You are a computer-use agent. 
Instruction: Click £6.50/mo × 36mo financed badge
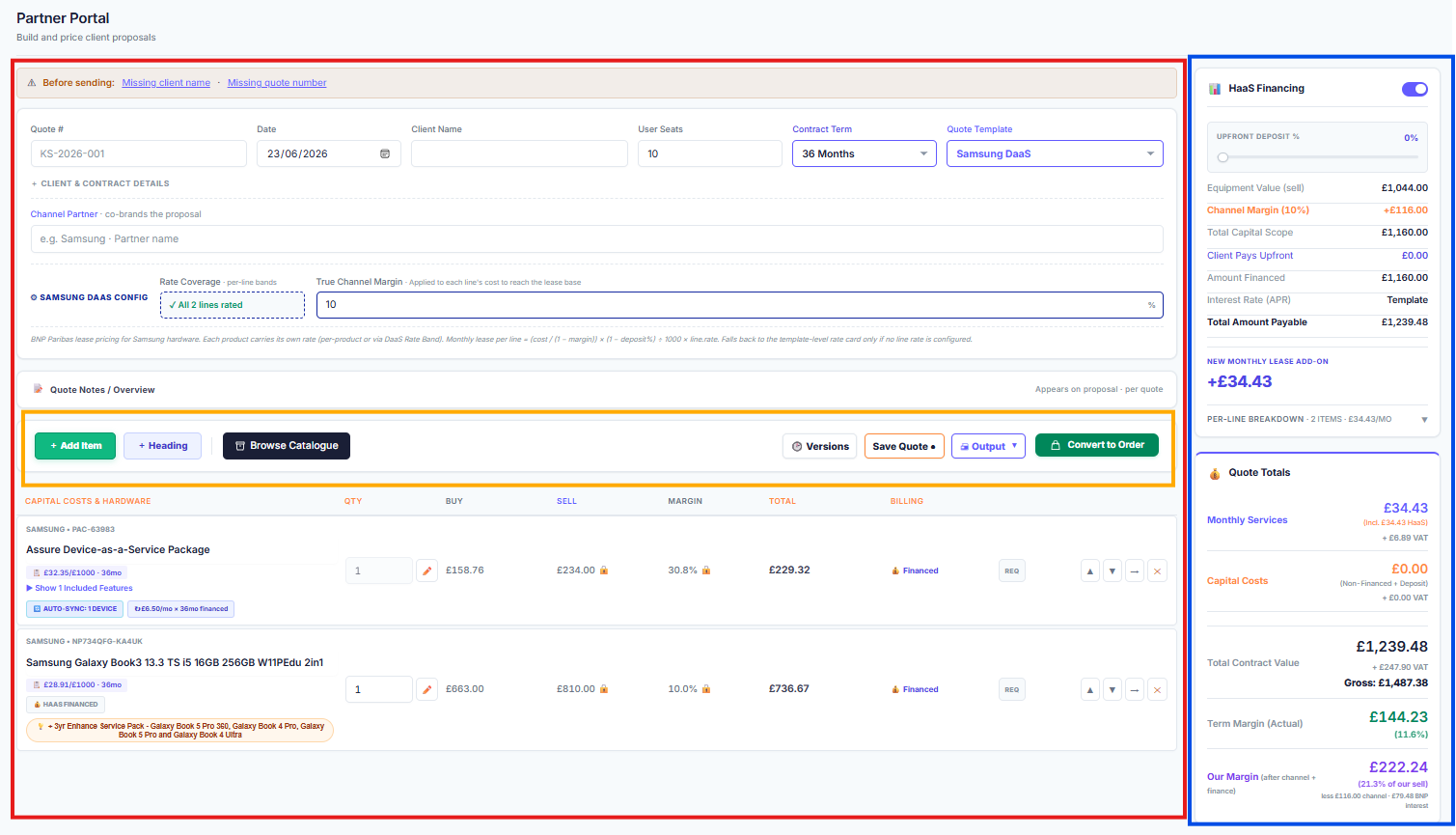pos(181,609)
